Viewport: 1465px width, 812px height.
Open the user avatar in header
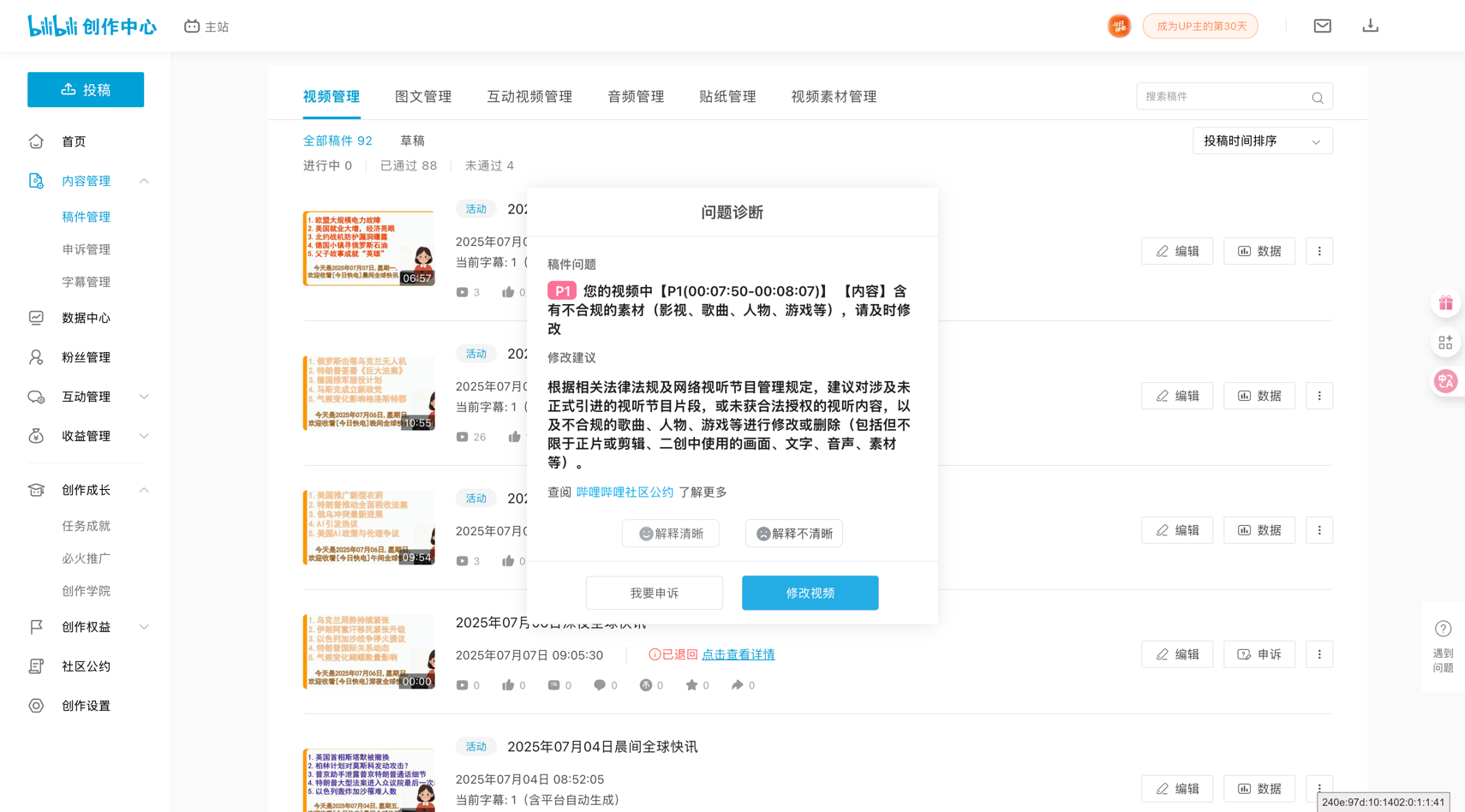pos(1119,26)
